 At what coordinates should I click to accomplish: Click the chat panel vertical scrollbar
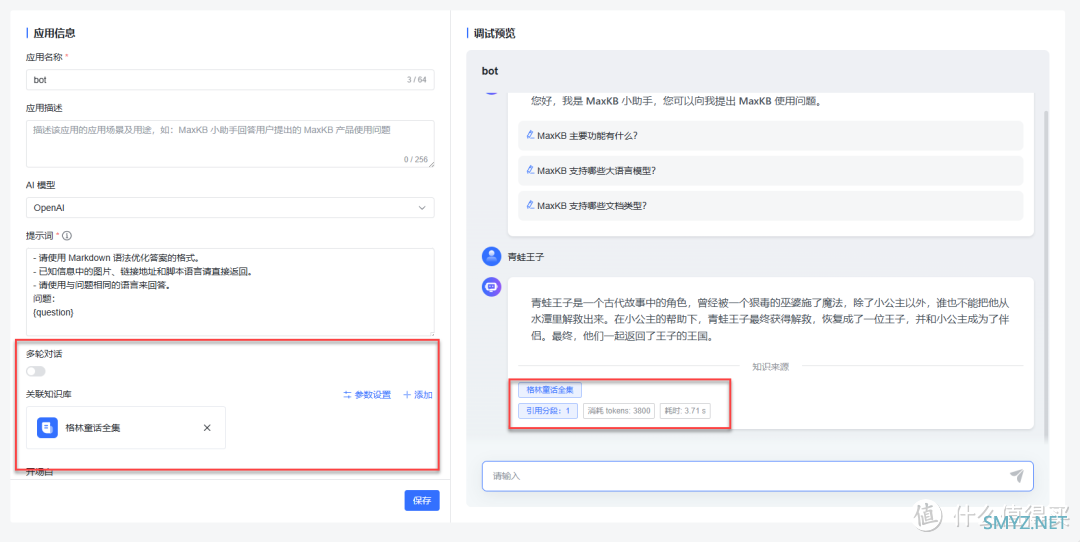[1046, 275]
